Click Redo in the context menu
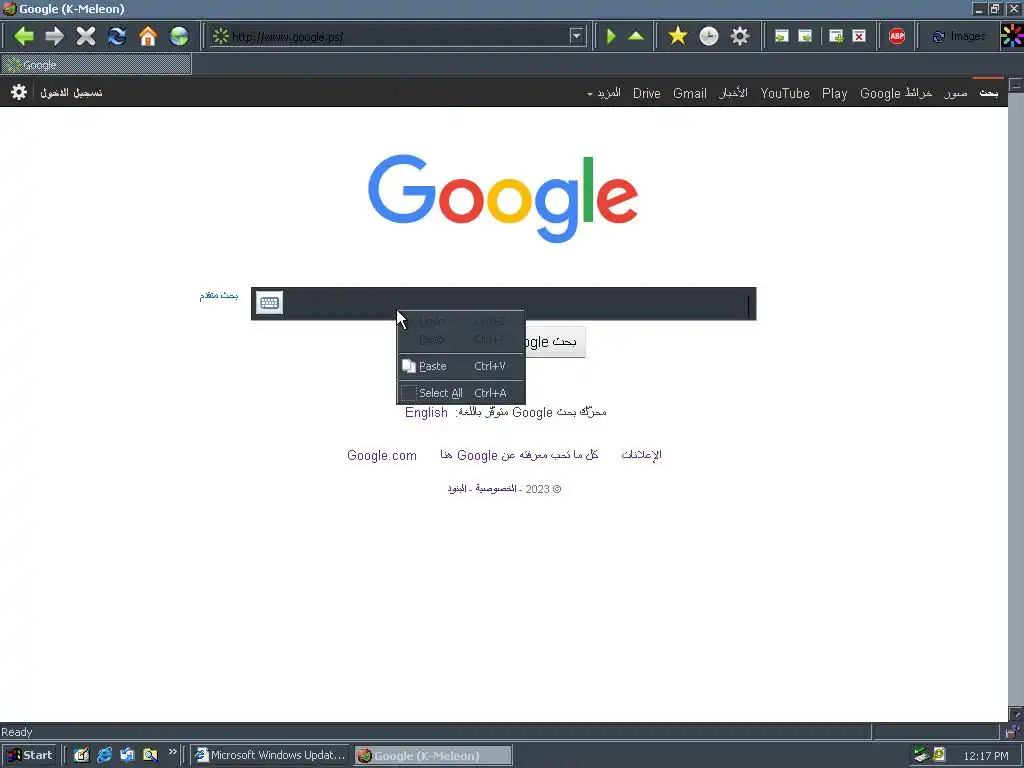The width and height of the screenshot is (1024, 768). coord(461,340)
